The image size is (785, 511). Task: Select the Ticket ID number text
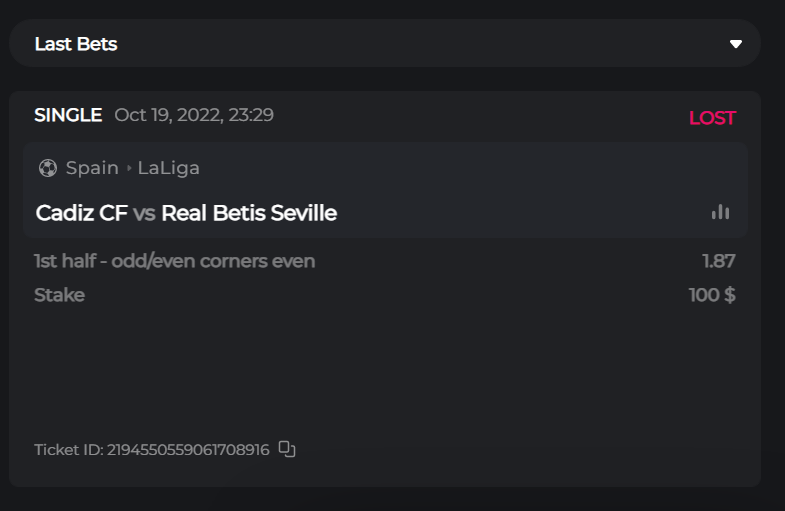[x=188, y=450]
